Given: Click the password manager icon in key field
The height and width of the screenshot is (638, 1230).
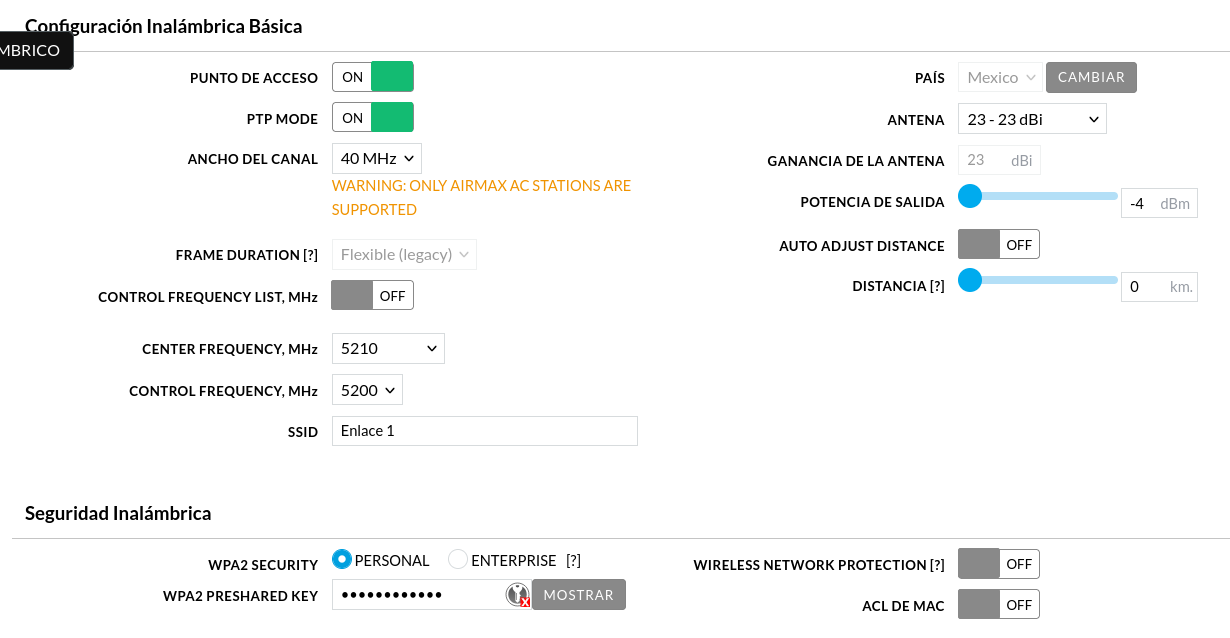Looking at the screenshot, I should 517,595.
